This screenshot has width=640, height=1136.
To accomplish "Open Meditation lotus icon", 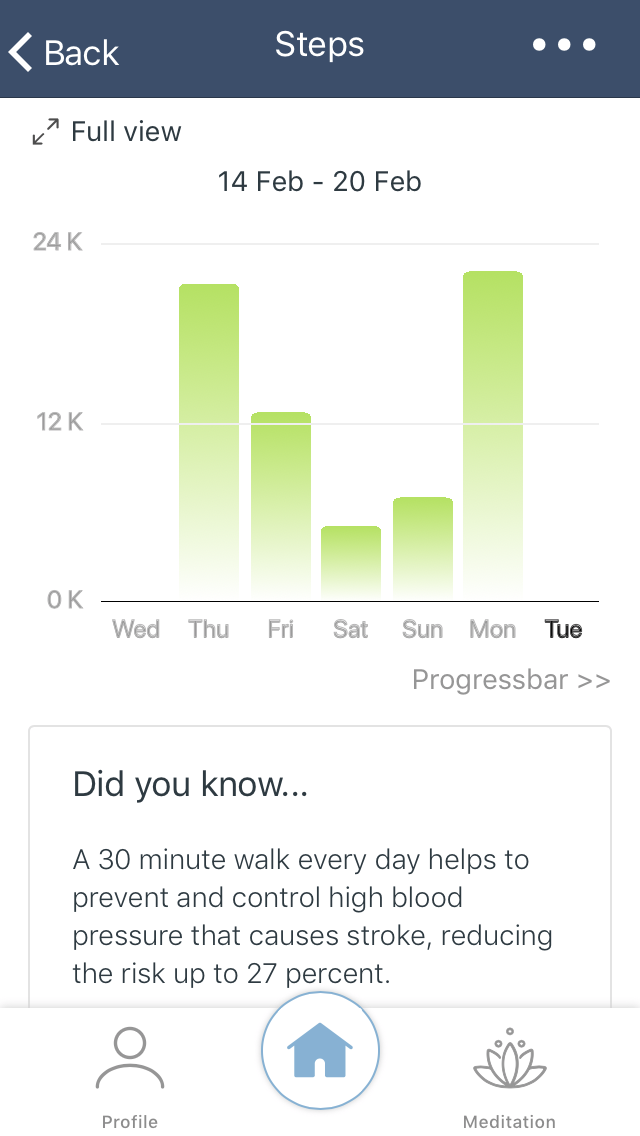I will (x=510, y=1058).
